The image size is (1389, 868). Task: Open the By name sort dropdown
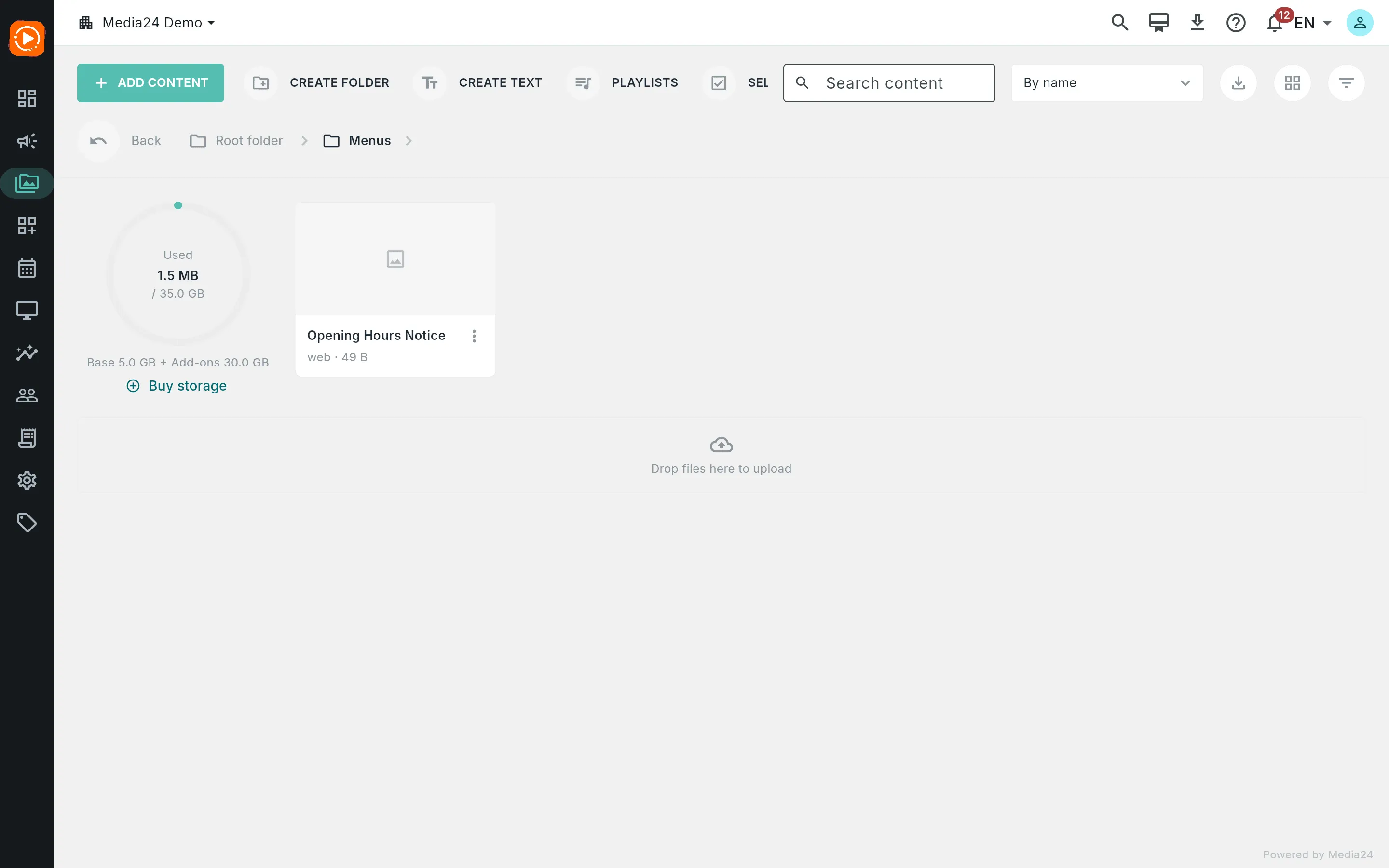pyautogui.click(x=1107, y=83)
